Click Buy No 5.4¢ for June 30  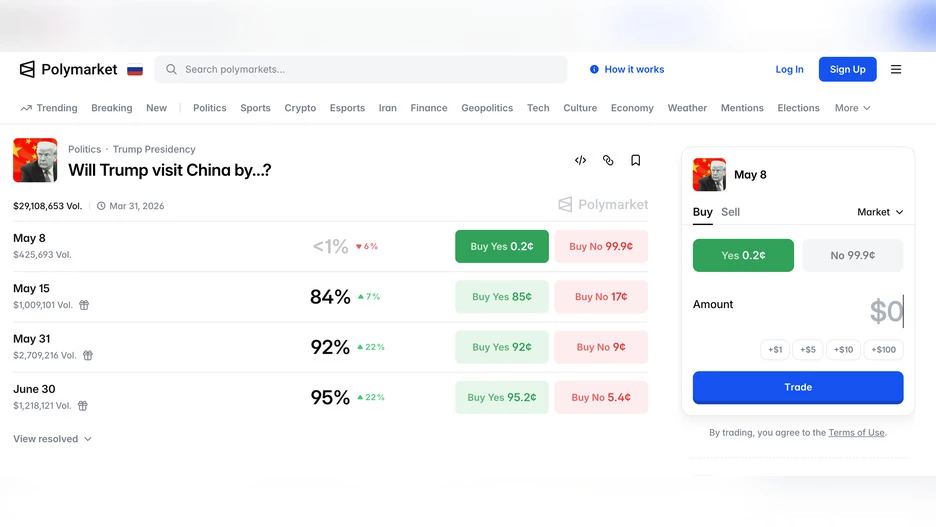pos(601,397)
